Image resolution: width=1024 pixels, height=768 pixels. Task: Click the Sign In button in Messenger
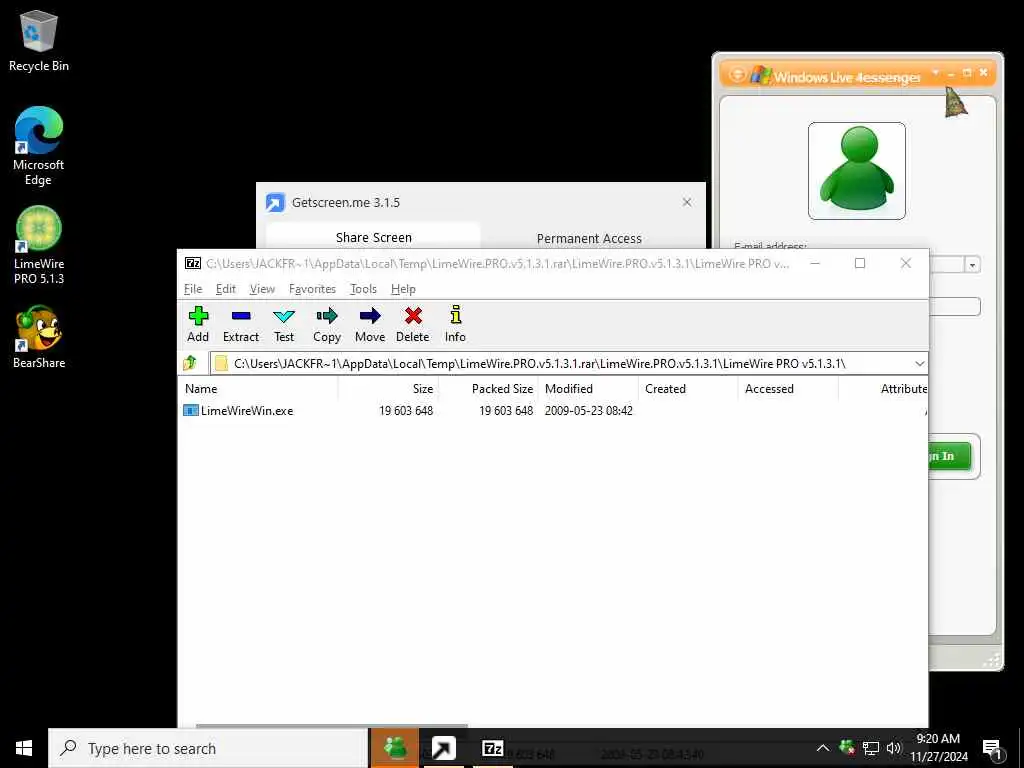tap(950, 456)
